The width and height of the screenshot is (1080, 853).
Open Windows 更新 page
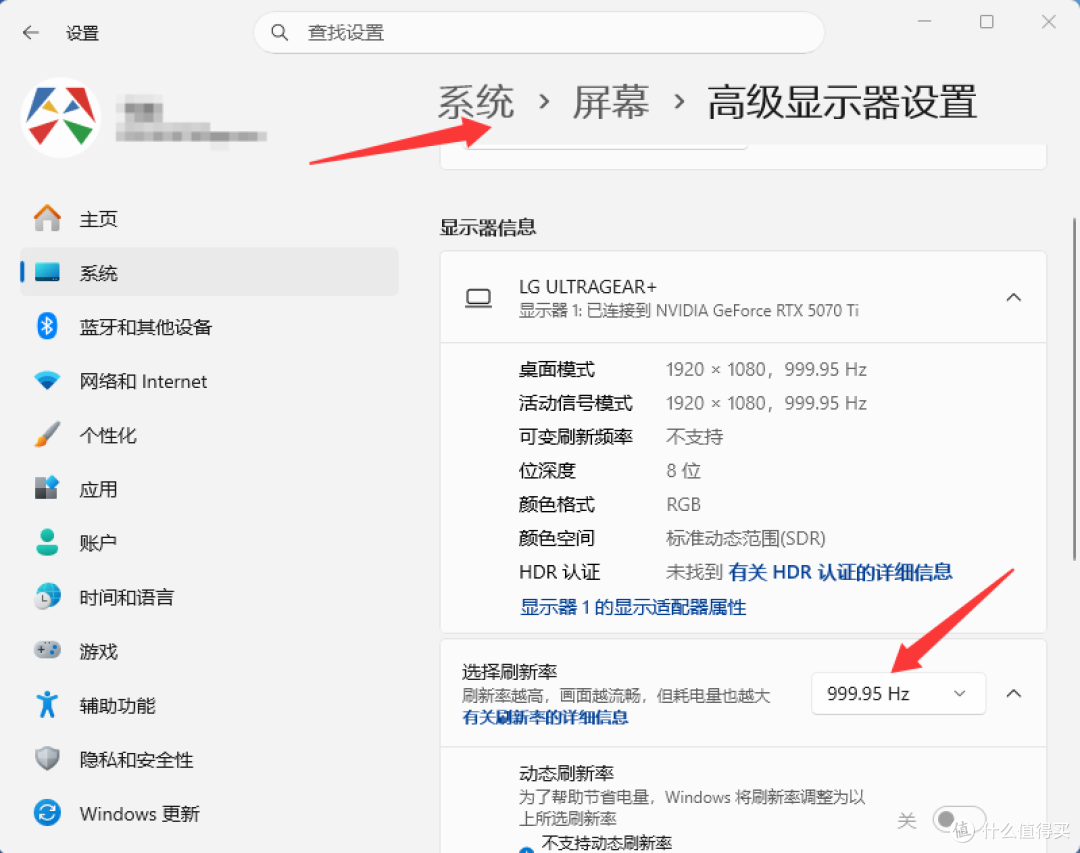click(209, 813)
